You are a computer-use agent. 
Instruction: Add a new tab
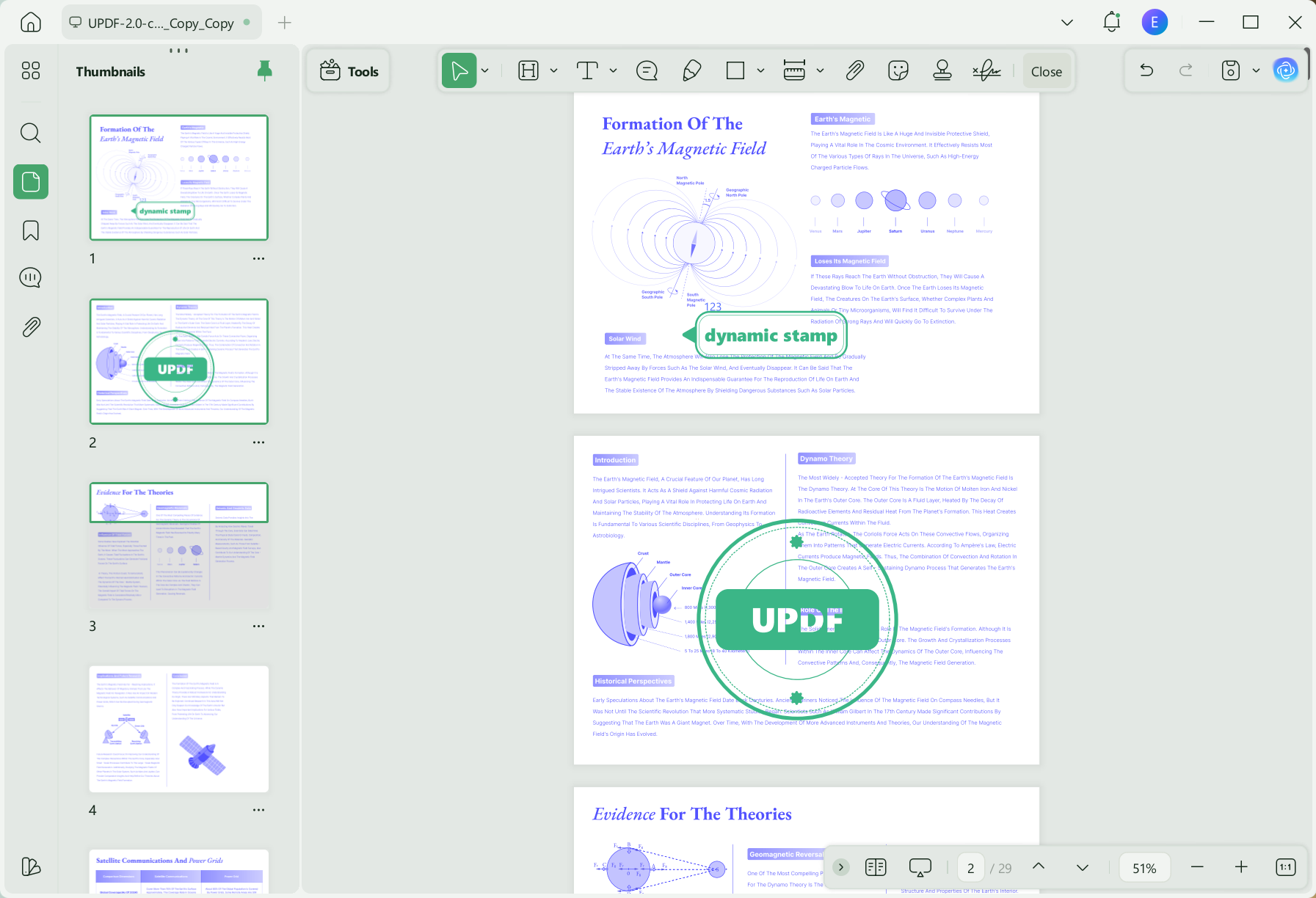pyautogui.click(x=285, y=23)
